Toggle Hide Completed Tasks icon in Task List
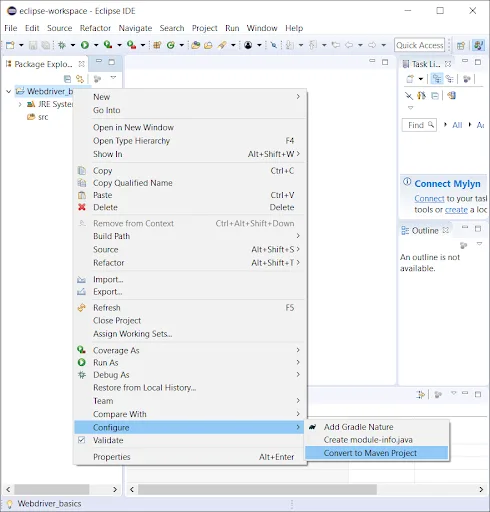The image size is (490, 512). pos(409,96)
